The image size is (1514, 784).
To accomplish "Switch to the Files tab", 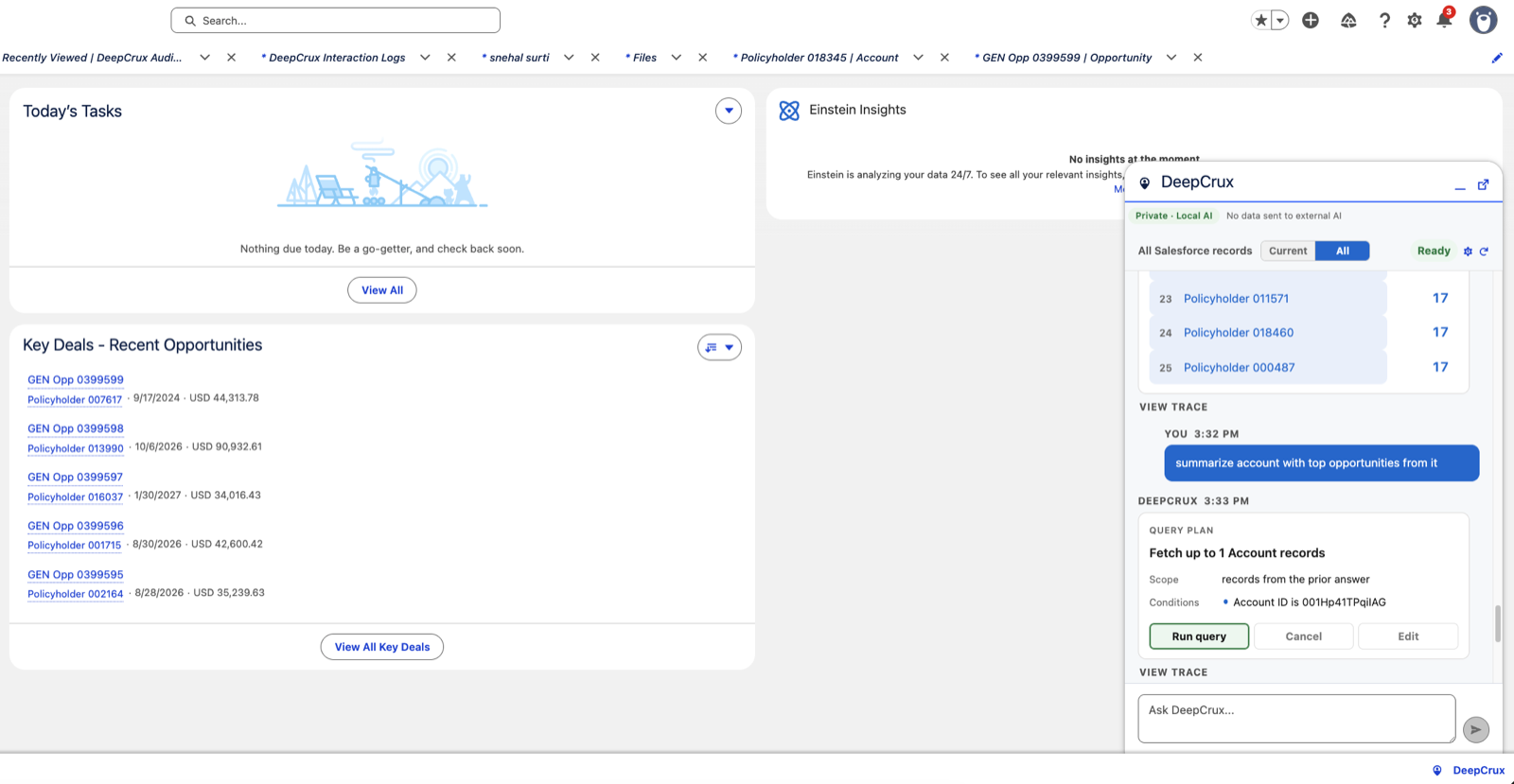I will click(x=641, y=58).
